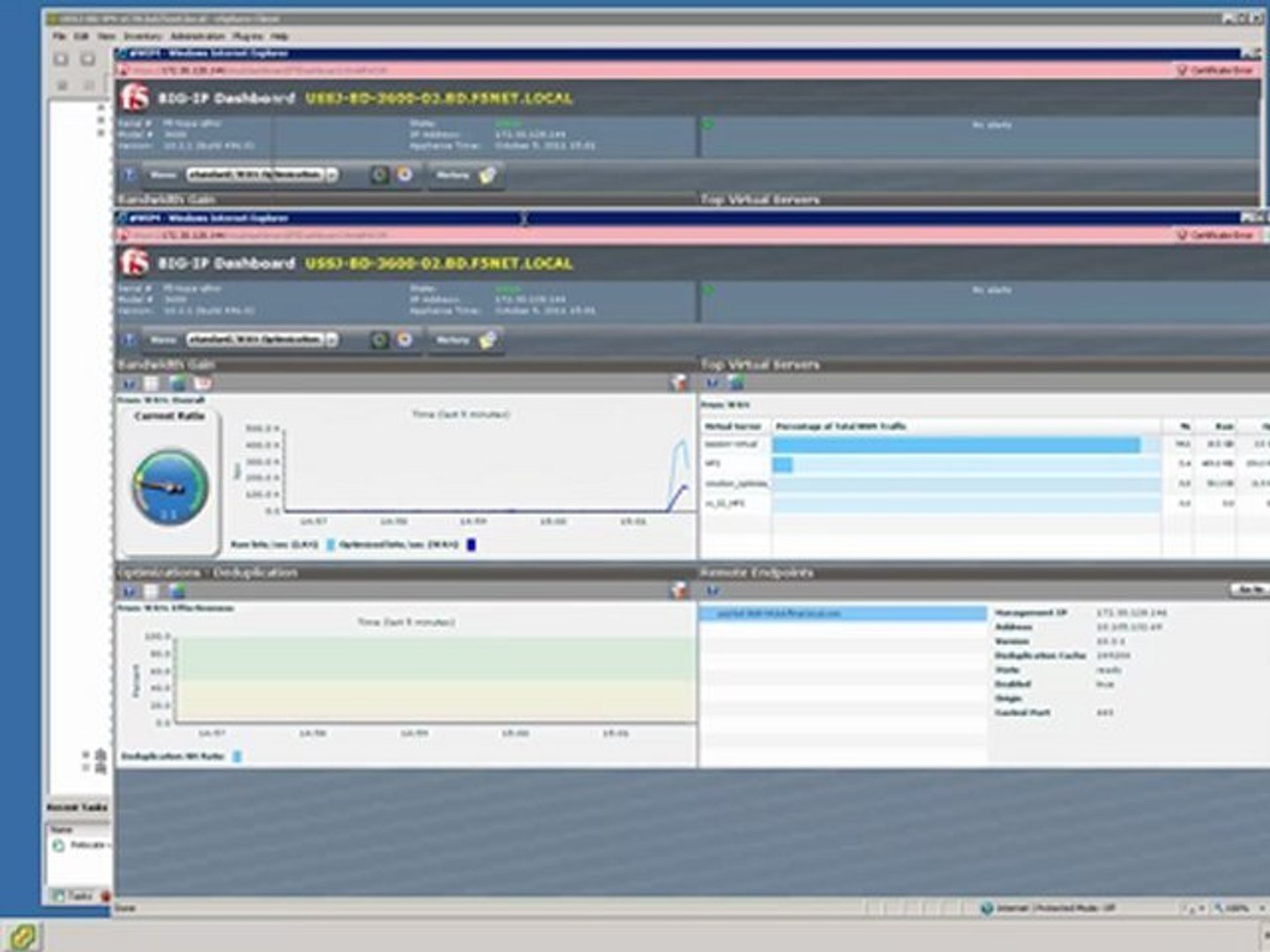Click the orange circular icon in rear 03 dashboard
The width and height of the screenshot is (1270, 952).
(x=405, y=175)
